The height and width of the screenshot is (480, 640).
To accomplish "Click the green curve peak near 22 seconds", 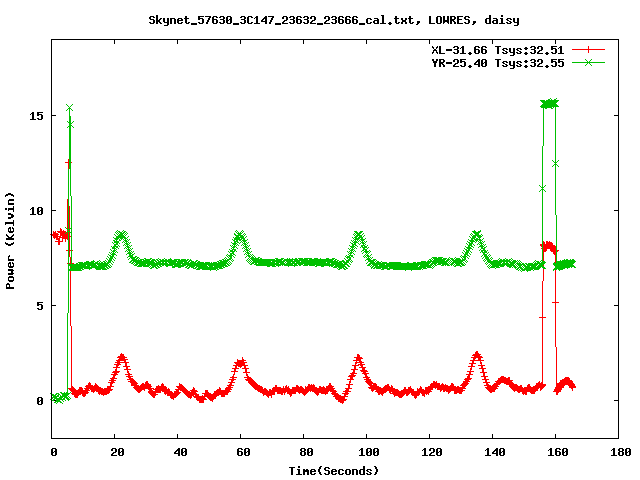I will (121, 235).
